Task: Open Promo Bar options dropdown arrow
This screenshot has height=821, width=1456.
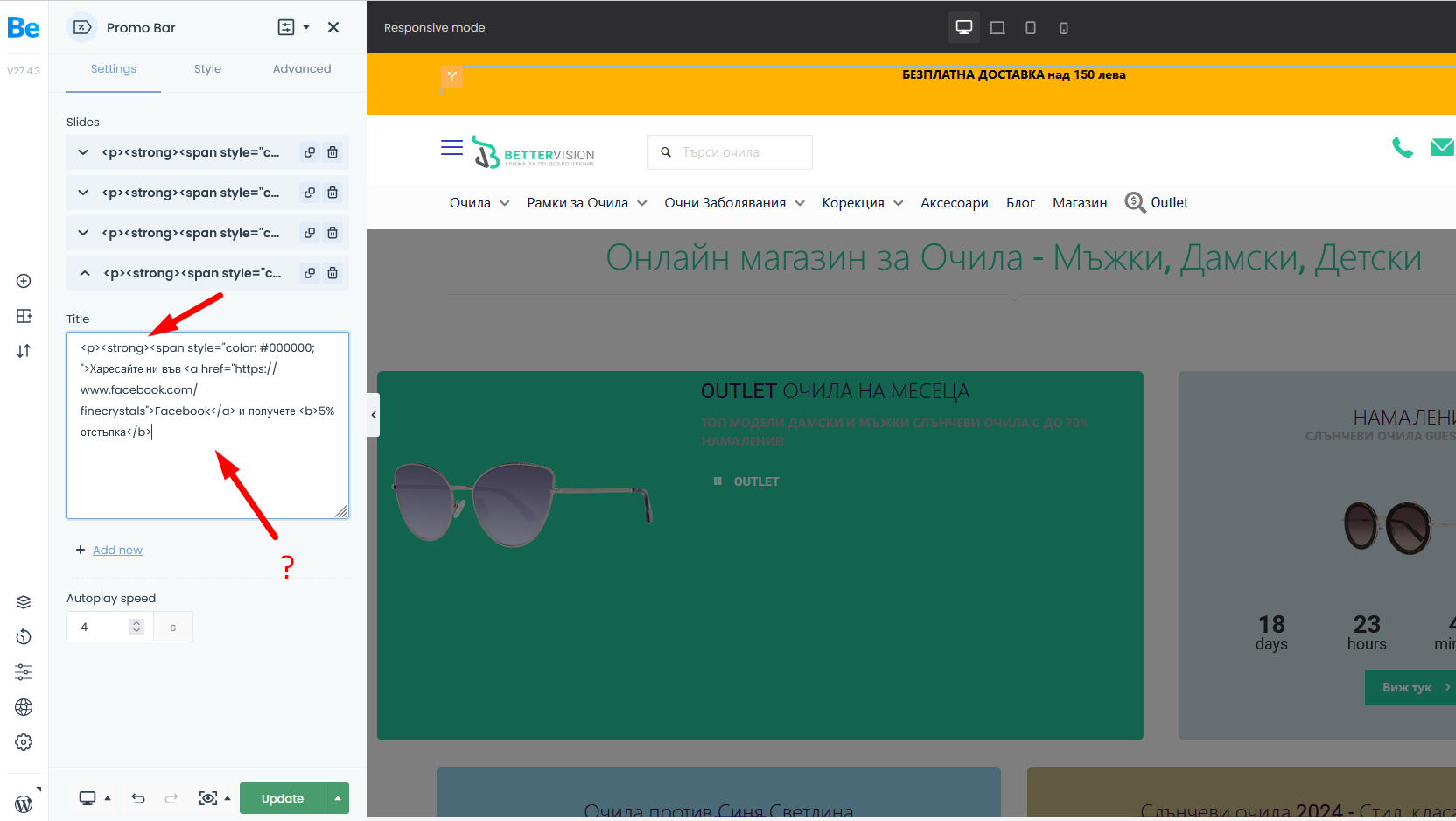Action: 306,27
